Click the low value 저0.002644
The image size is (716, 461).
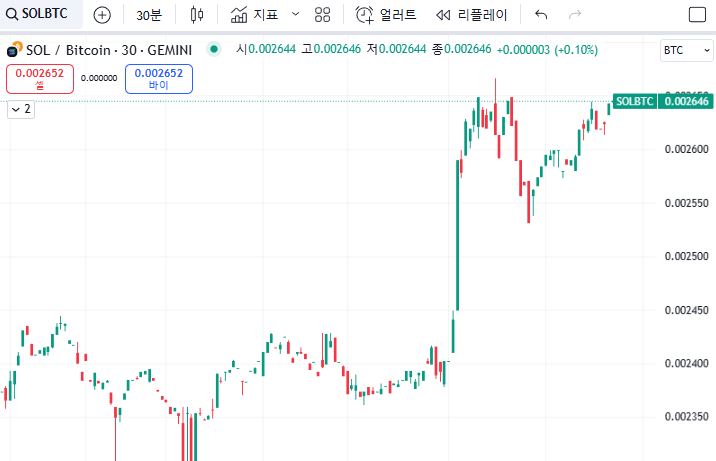click(x=396, y=49)
